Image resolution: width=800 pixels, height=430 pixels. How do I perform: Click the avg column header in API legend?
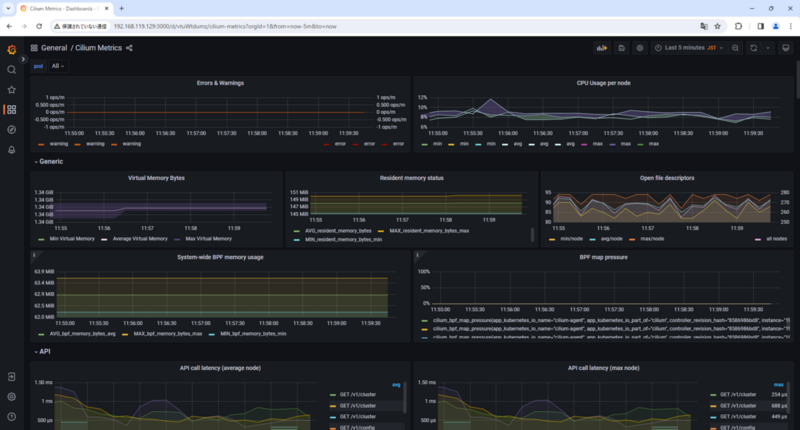tap(396, 385)
